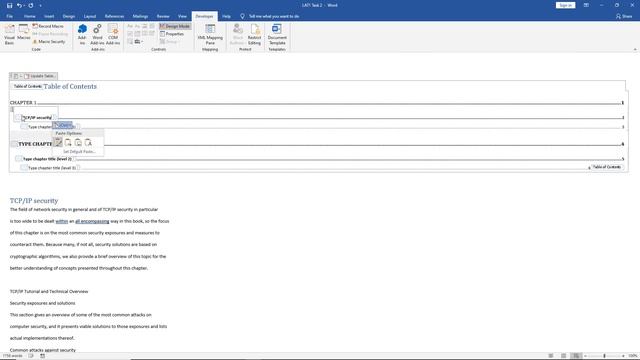
Task: Click the TCP/IP security heading in the document
Action: click(34, 201)
